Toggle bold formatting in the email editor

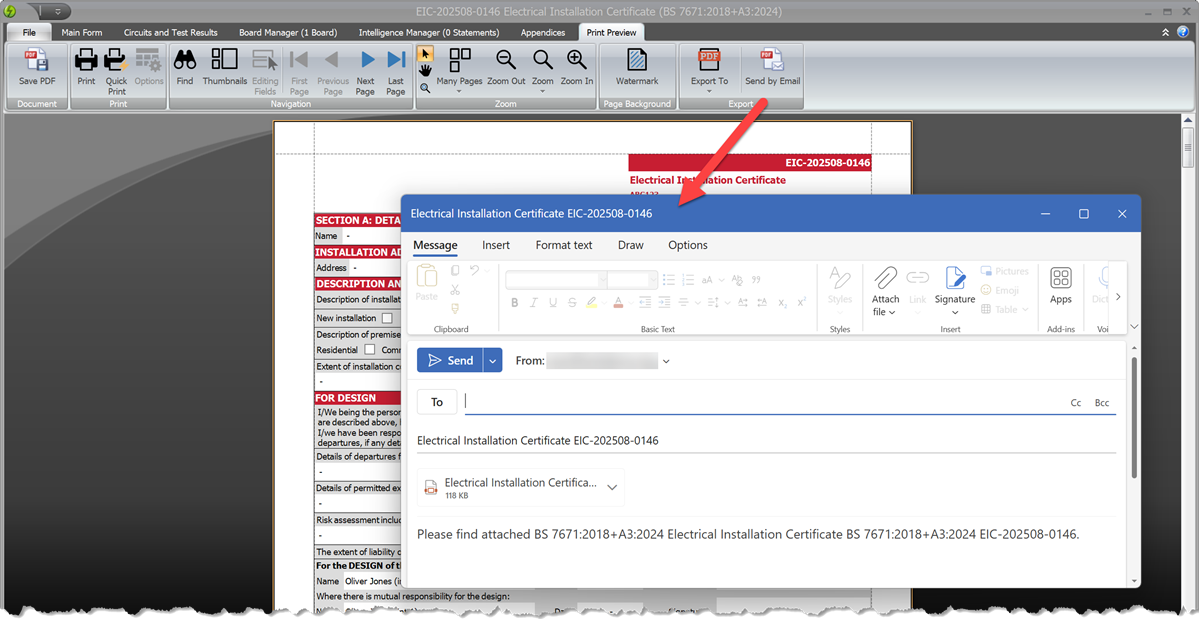pyautogui.click(x=514, y=302)
